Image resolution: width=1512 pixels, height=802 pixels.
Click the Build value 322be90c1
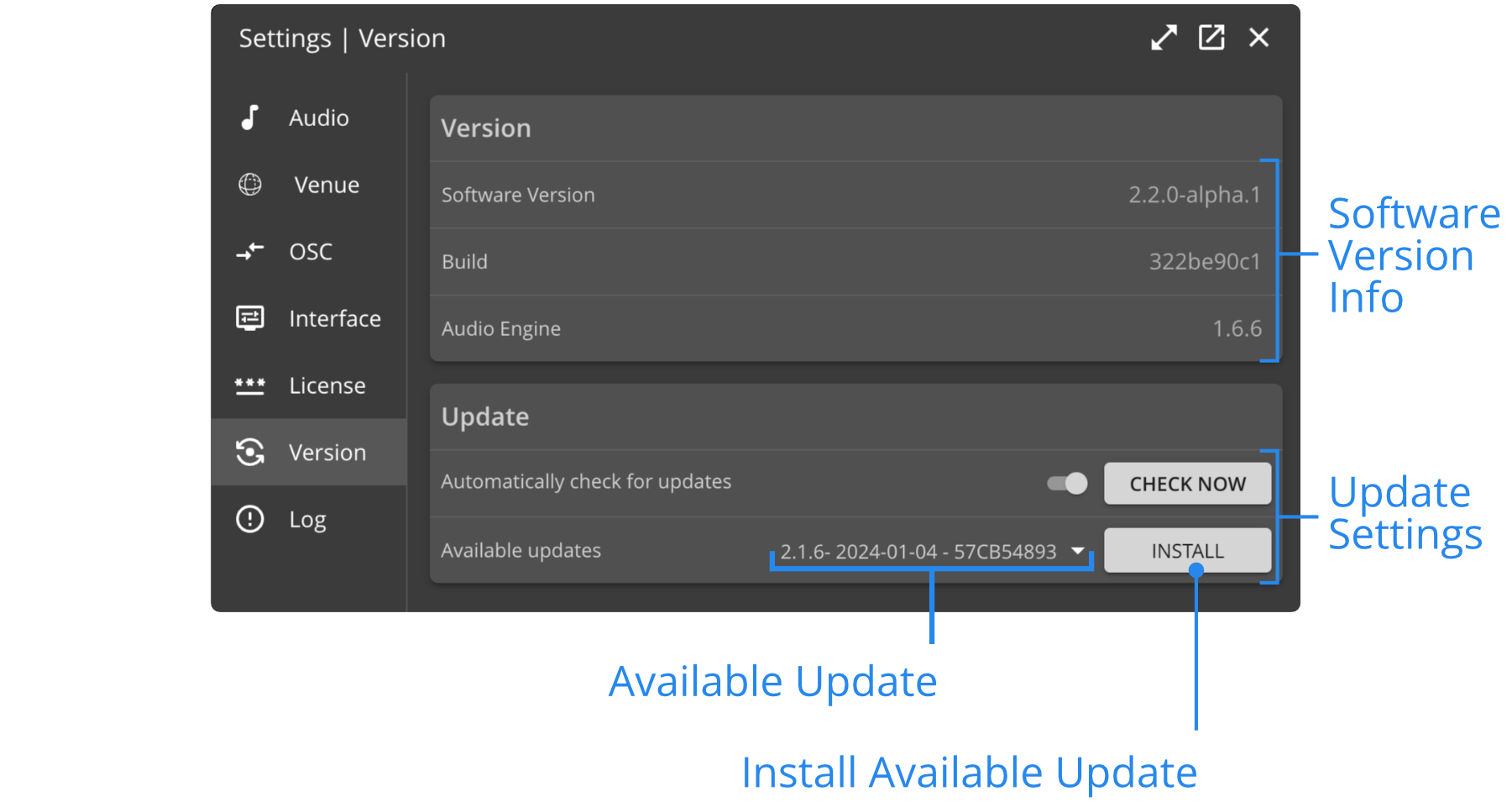[1205, 261]
